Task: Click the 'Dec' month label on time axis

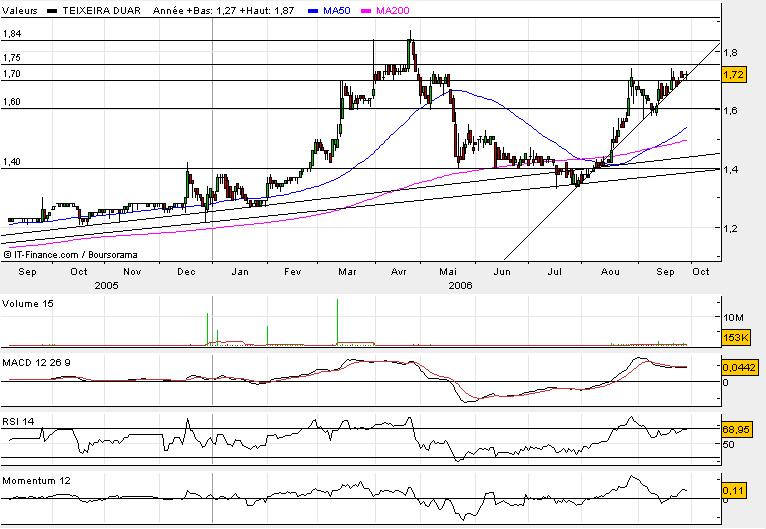Action: coord(186,272)
